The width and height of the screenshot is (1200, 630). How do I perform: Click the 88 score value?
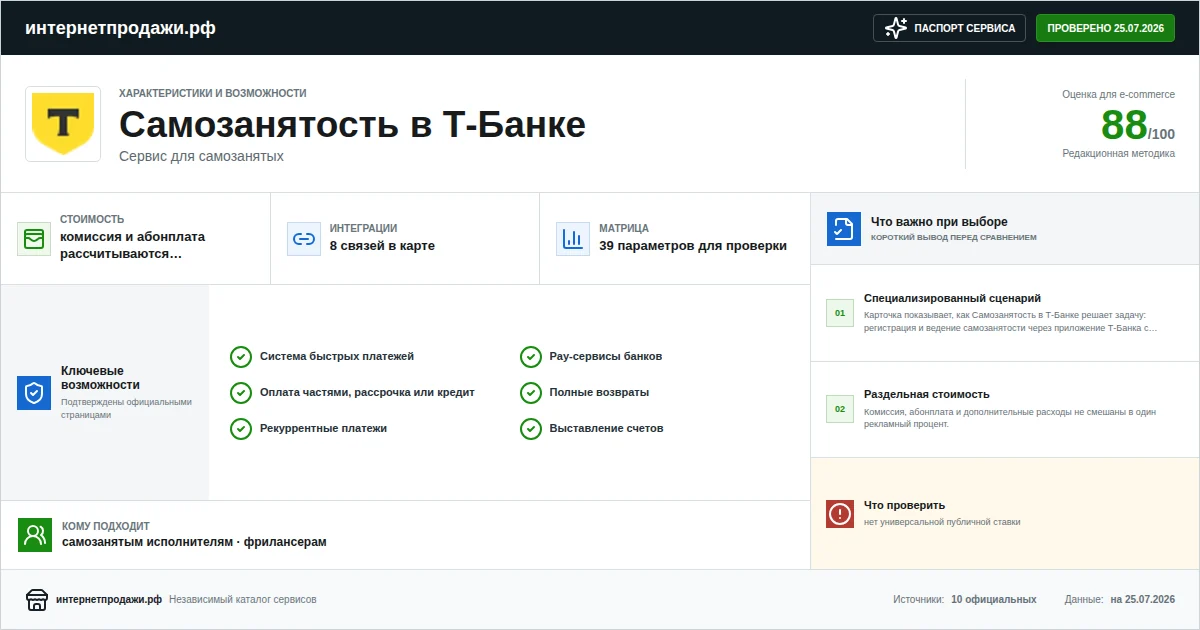click(x=1124, y=125)
